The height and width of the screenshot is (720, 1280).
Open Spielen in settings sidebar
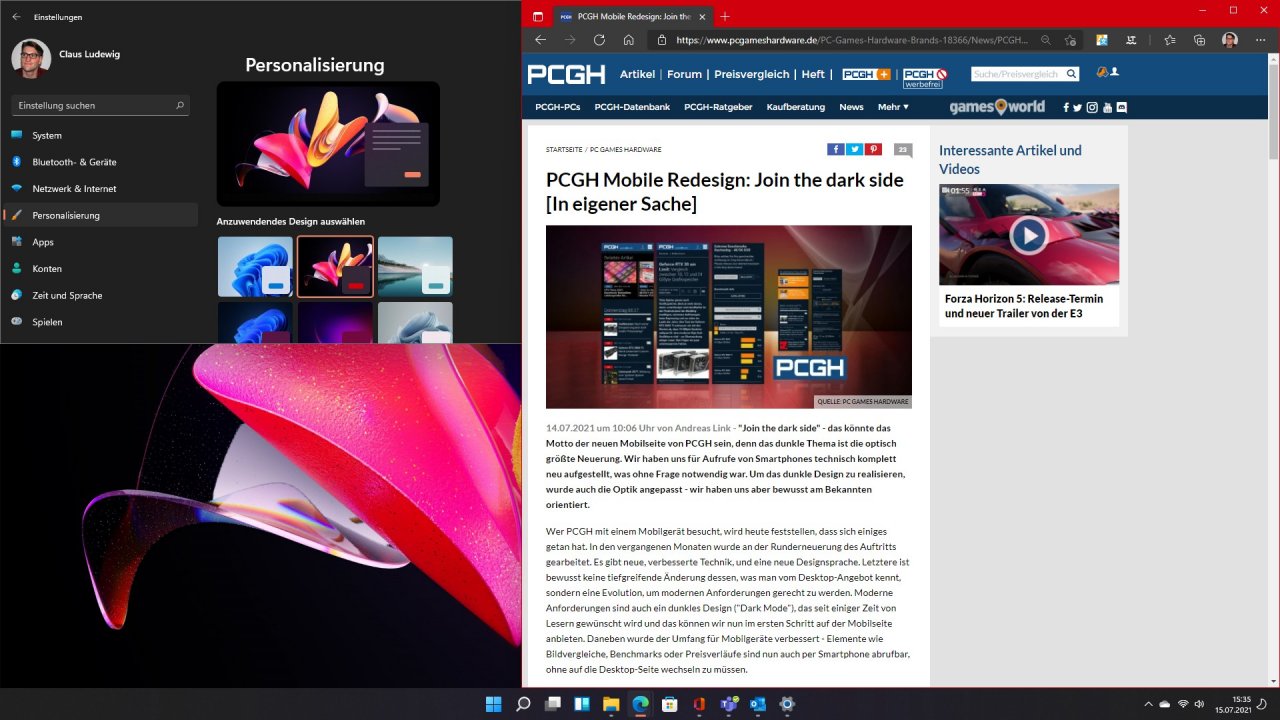[x=100, y=322]
